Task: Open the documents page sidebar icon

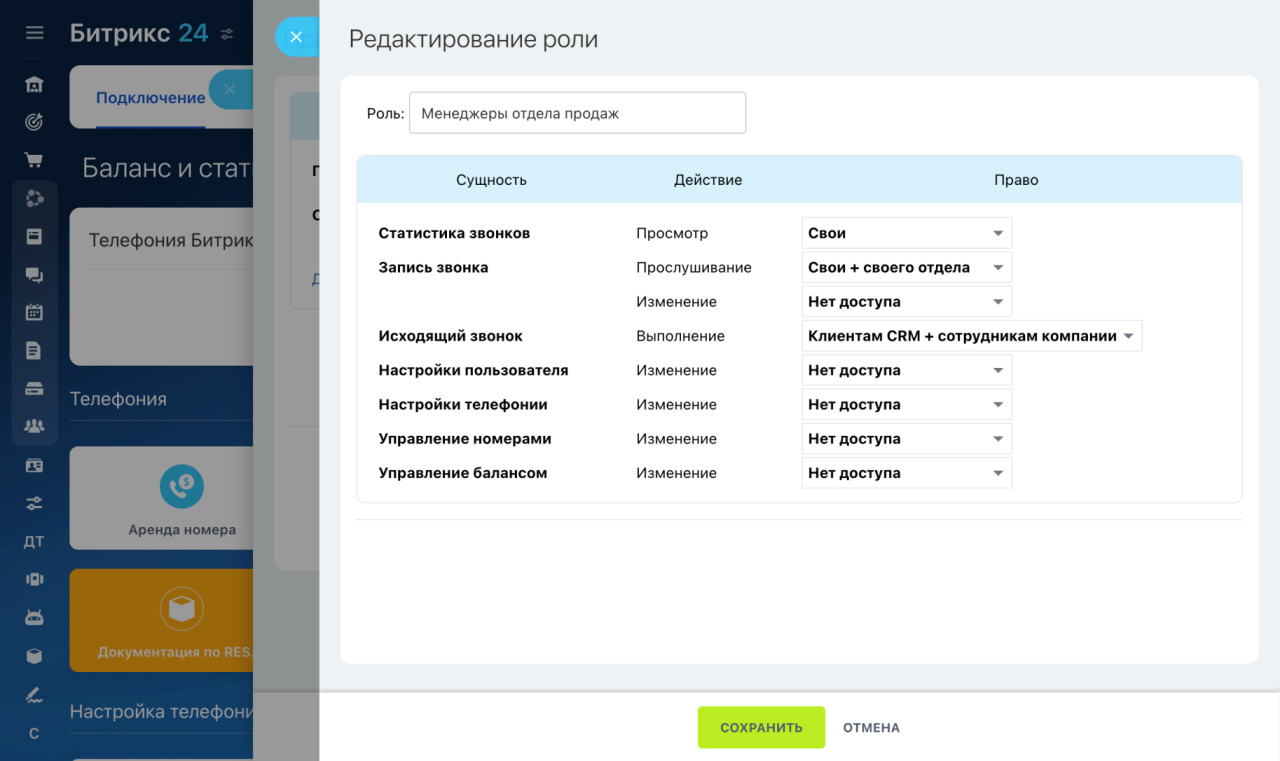Action: pos(34,351)
